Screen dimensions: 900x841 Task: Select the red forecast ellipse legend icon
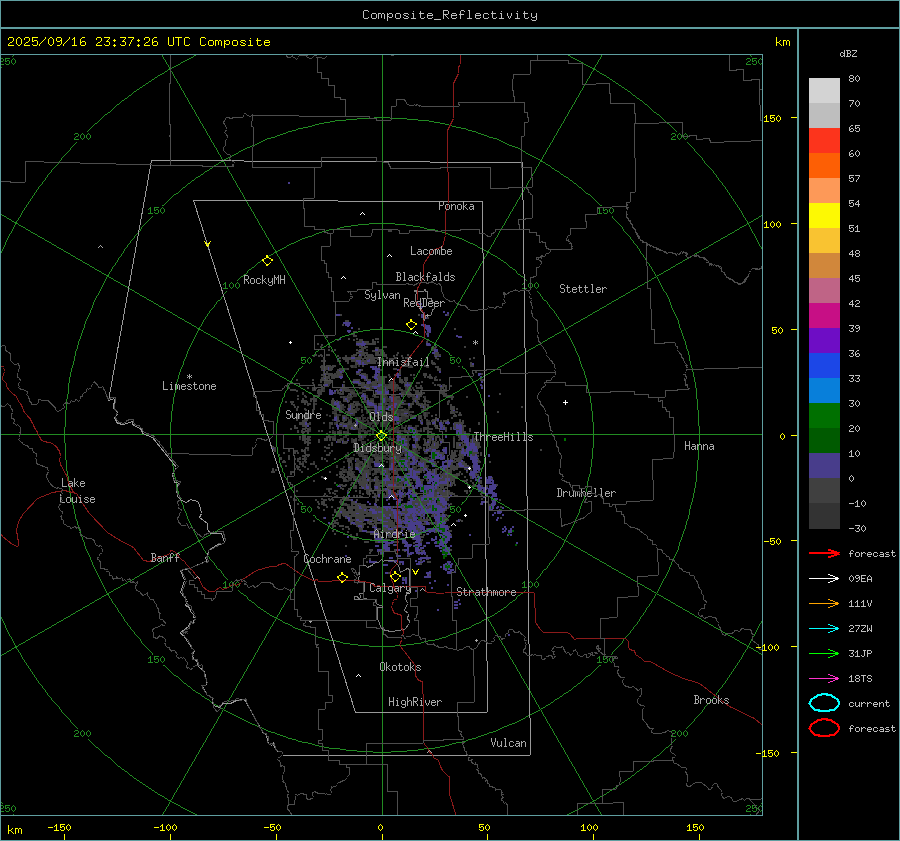(824, 728)
